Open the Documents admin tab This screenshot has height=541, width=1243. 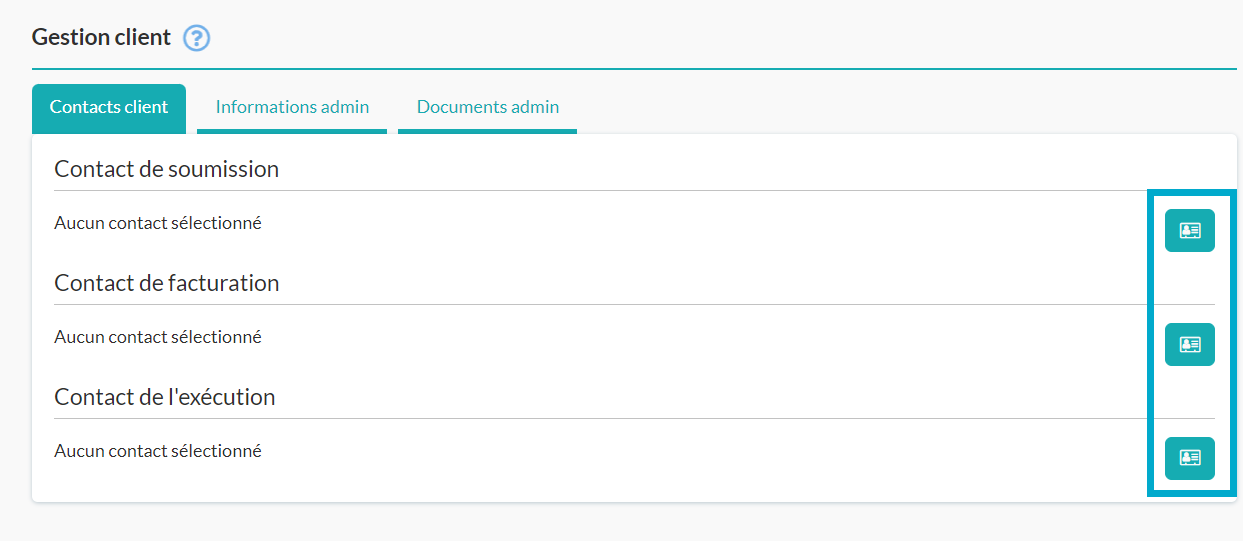click(488, 107)
